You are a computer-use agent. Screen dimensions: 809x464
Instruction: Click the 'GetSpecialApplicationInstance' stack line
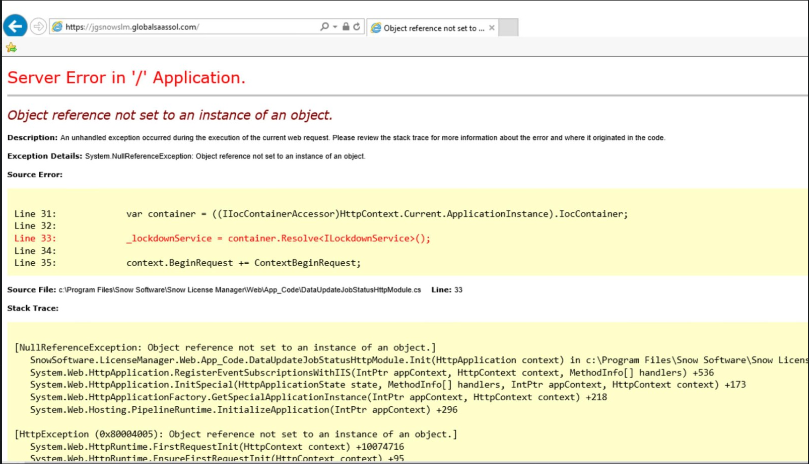point(318,397)
